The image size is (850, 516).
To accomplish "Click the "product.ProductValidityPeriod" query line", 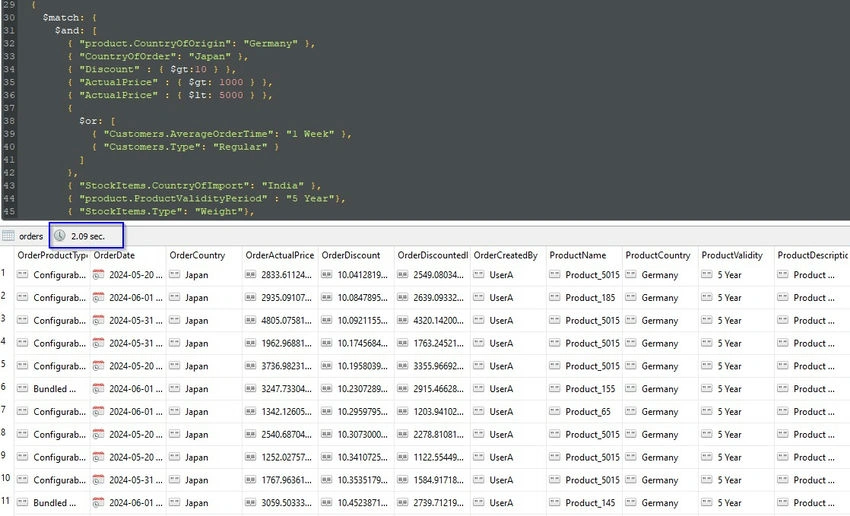I will click(x=207, y=198).
